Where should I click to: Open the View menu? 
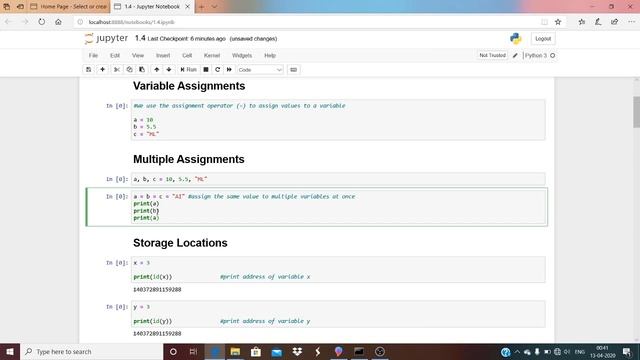pyautogui.click(x=138, y=56)
